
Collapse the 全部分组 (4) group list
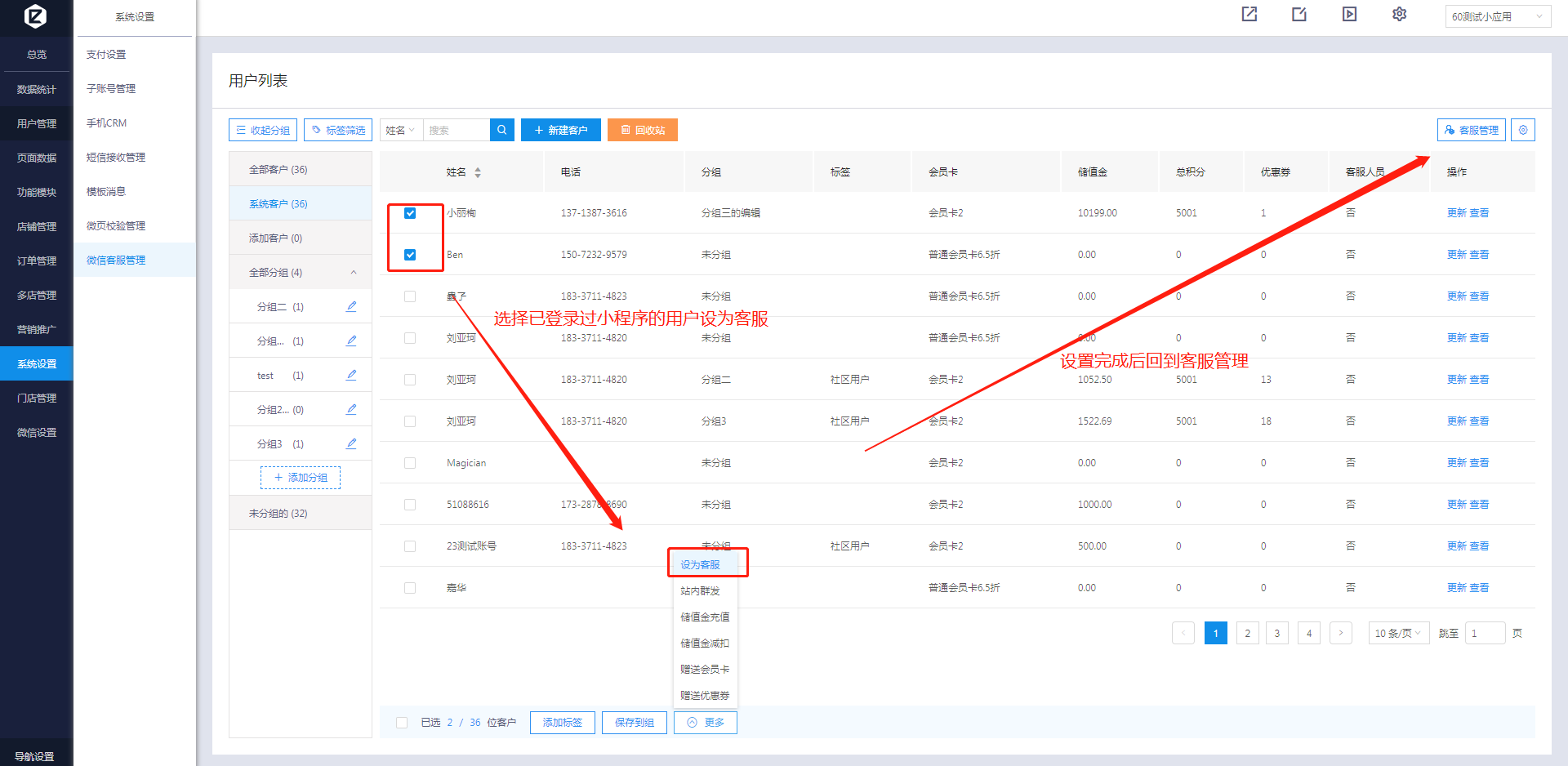pyautogui.click(x=353, y=273)
